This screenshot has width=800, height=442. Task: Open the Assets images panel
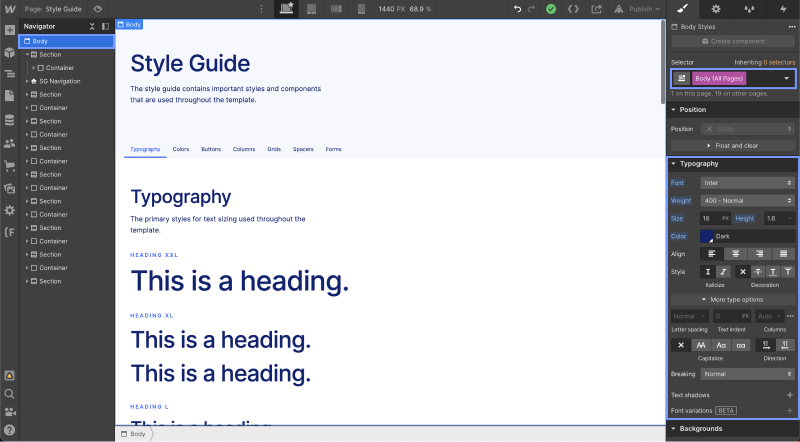(10, 188)
